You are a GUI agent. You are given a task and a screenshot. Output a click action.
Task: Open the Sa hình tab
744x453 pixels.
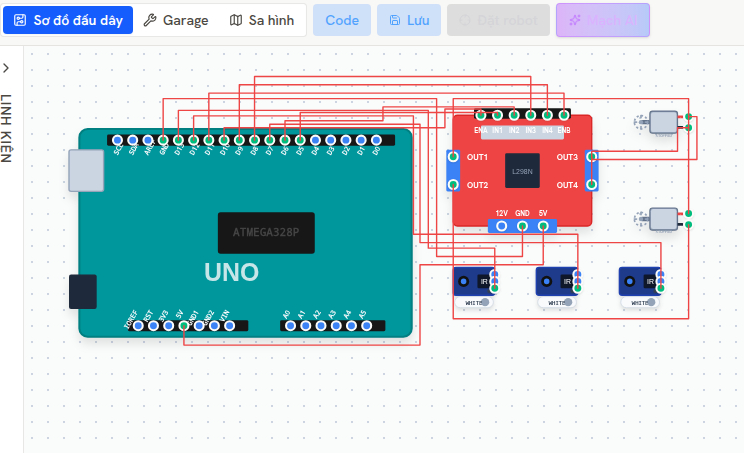pyautogui.click(x=262, y=20)
